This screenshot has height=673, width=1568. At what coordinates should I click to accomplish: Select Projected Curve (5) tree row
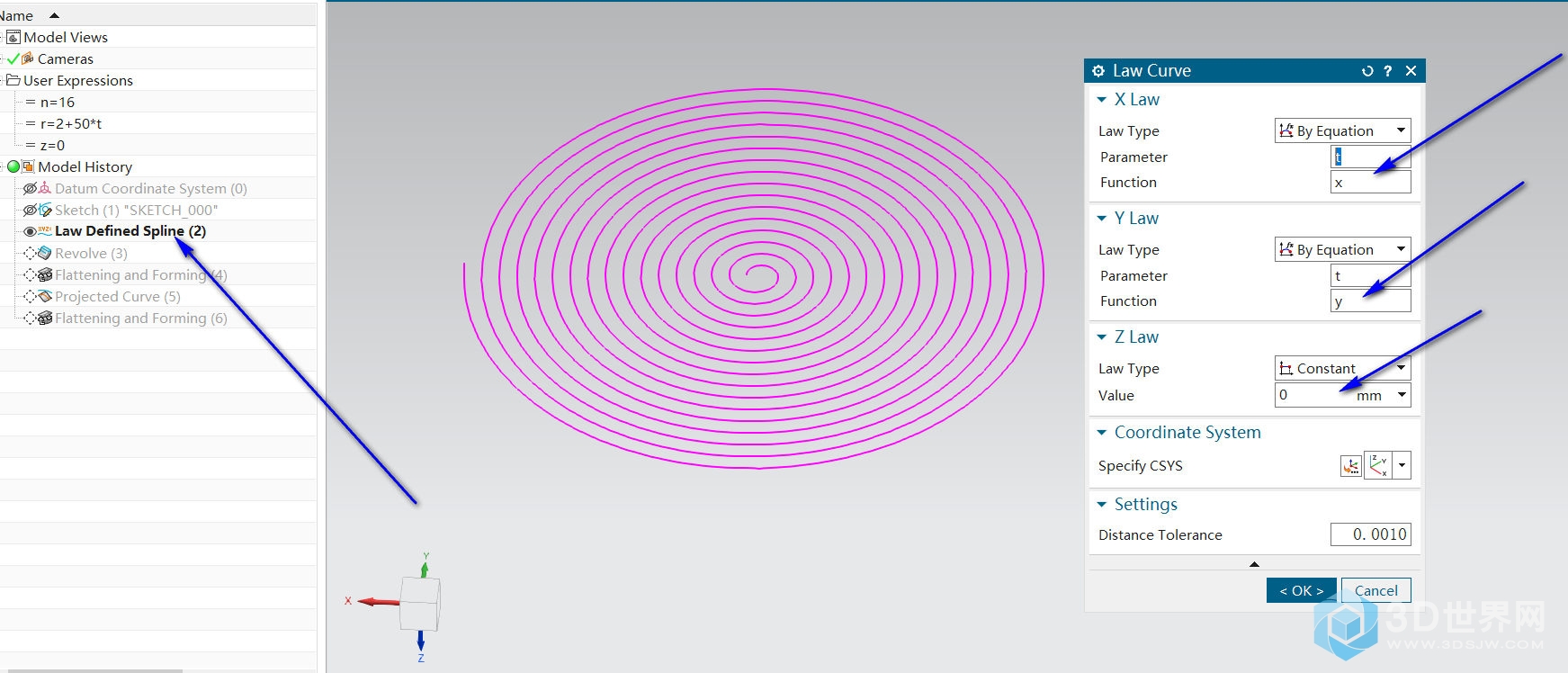157,296
